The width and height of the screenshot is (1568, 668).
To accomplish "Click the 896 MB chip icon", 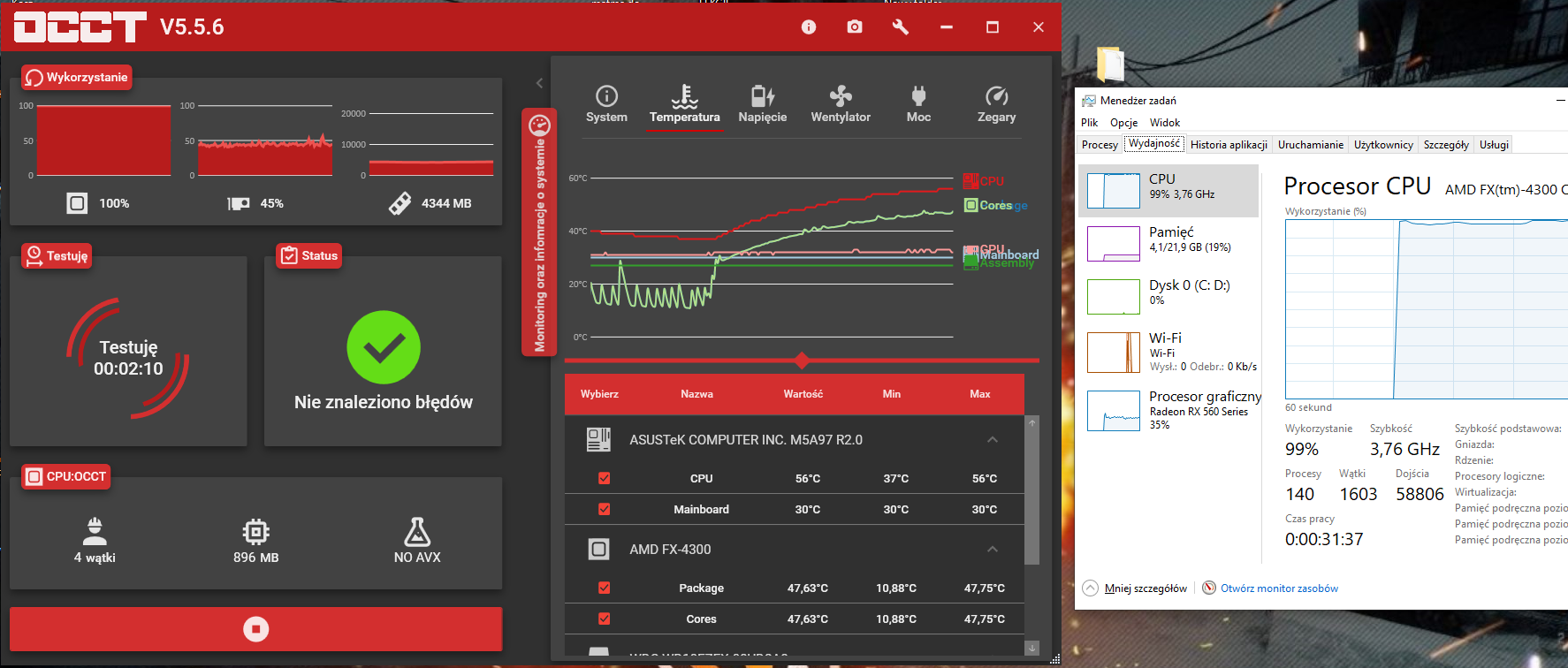I will click(256, 531).
